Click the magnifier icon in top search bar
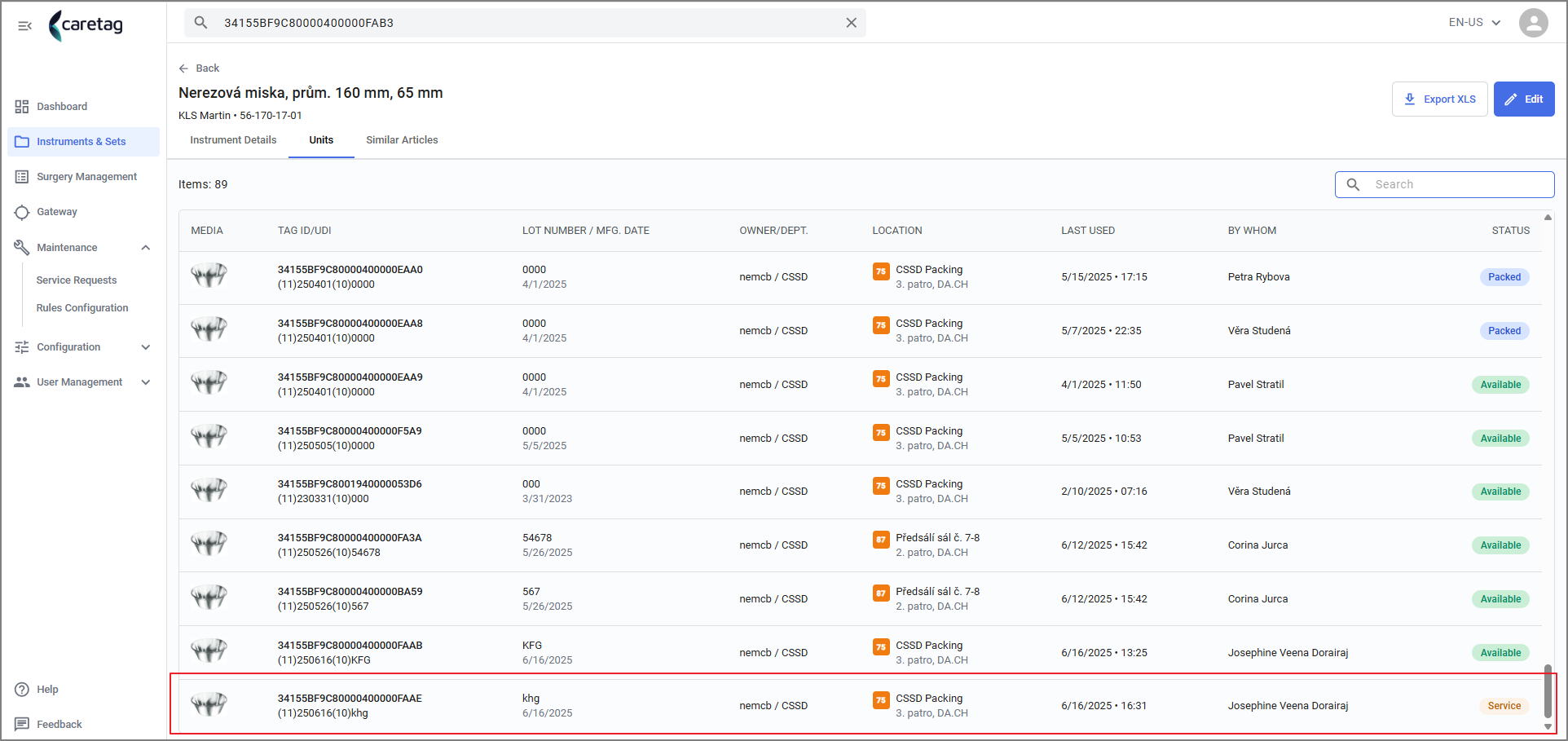1568x741 pixels. 200,23
